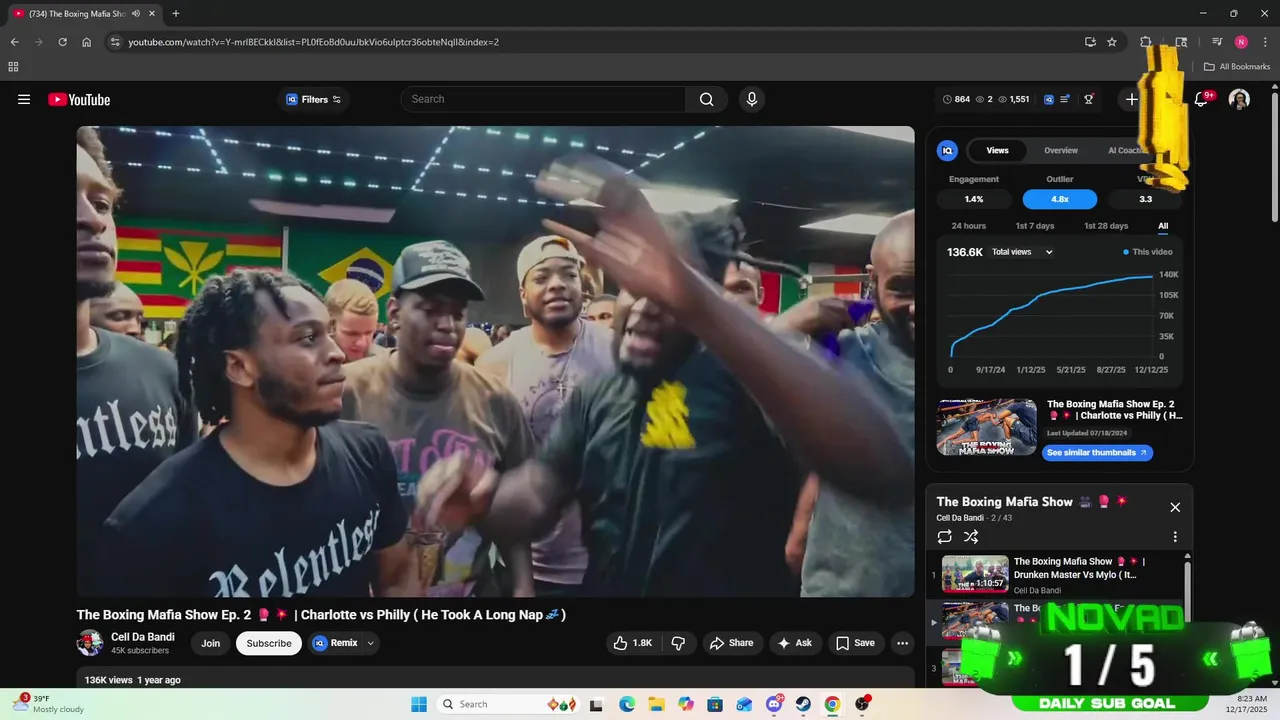Dislike the video with thumbs down
Image resolution: width=1280 pixels, height=720 pixels.
(678, 643)
